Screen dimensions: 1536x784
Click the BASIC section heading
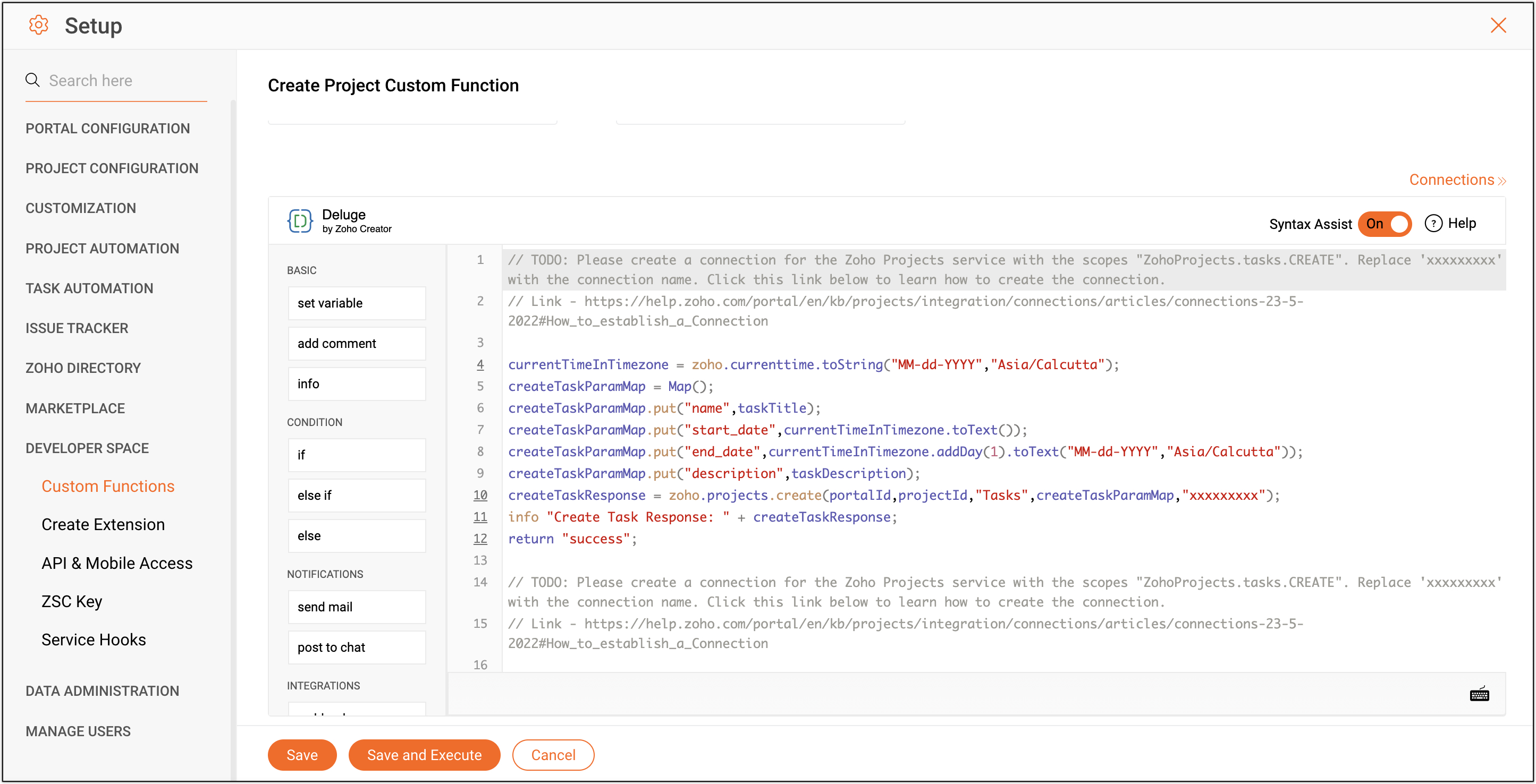302,270
